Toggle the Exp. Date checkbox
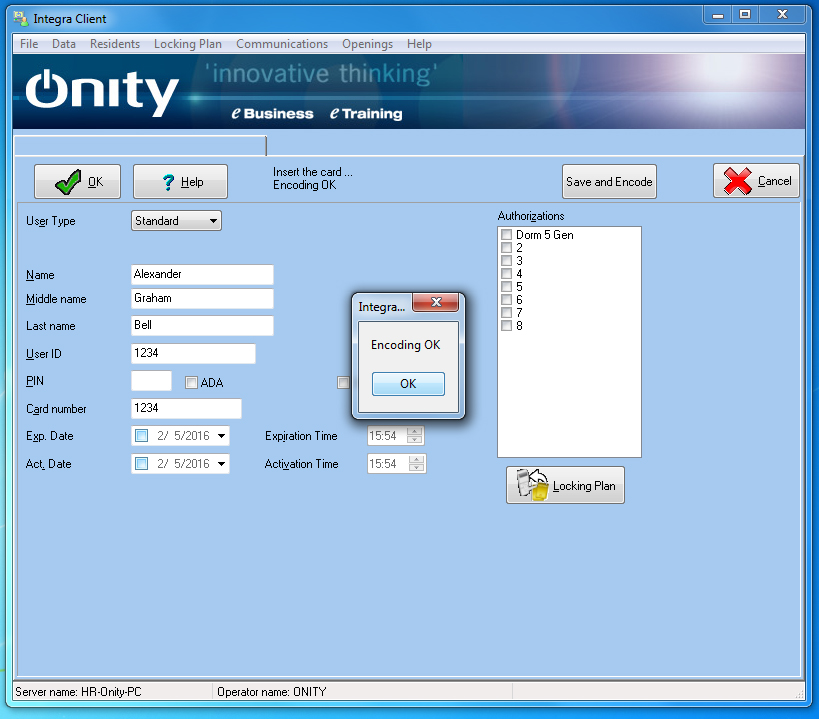The height and width of the screenshot is (719, 819). pyautogui.click(x=141, y=436)
